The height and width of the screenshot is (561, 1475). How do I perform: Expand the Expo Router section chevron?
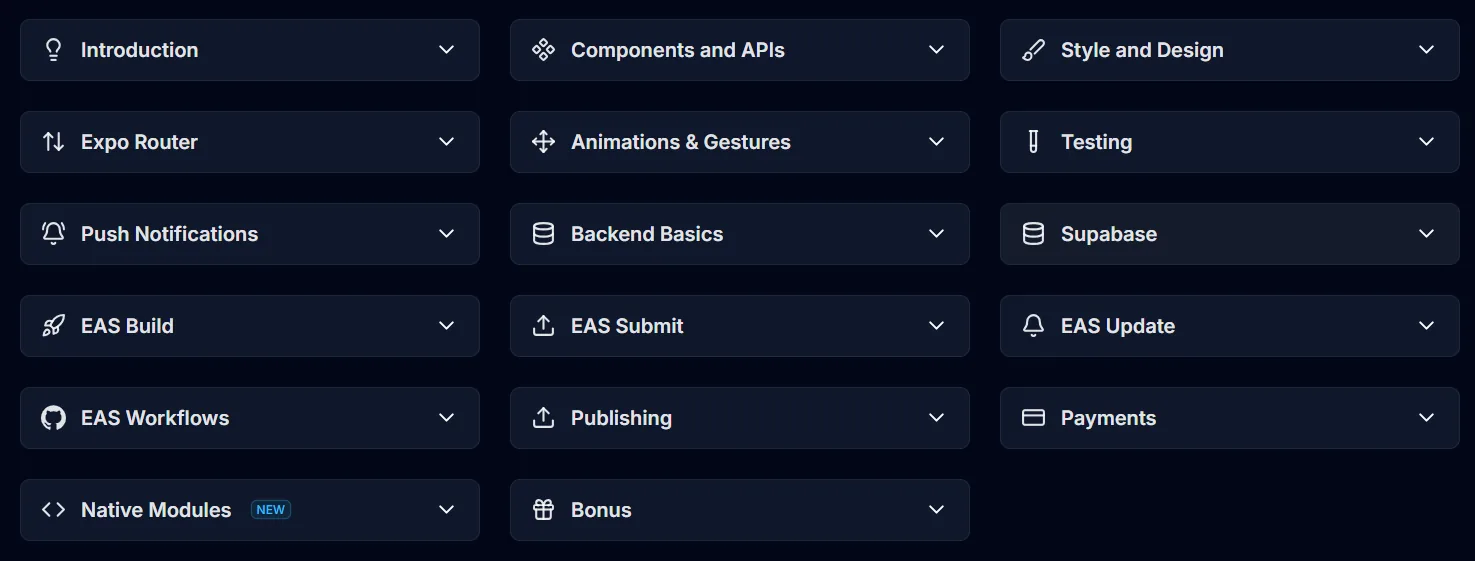447,142
